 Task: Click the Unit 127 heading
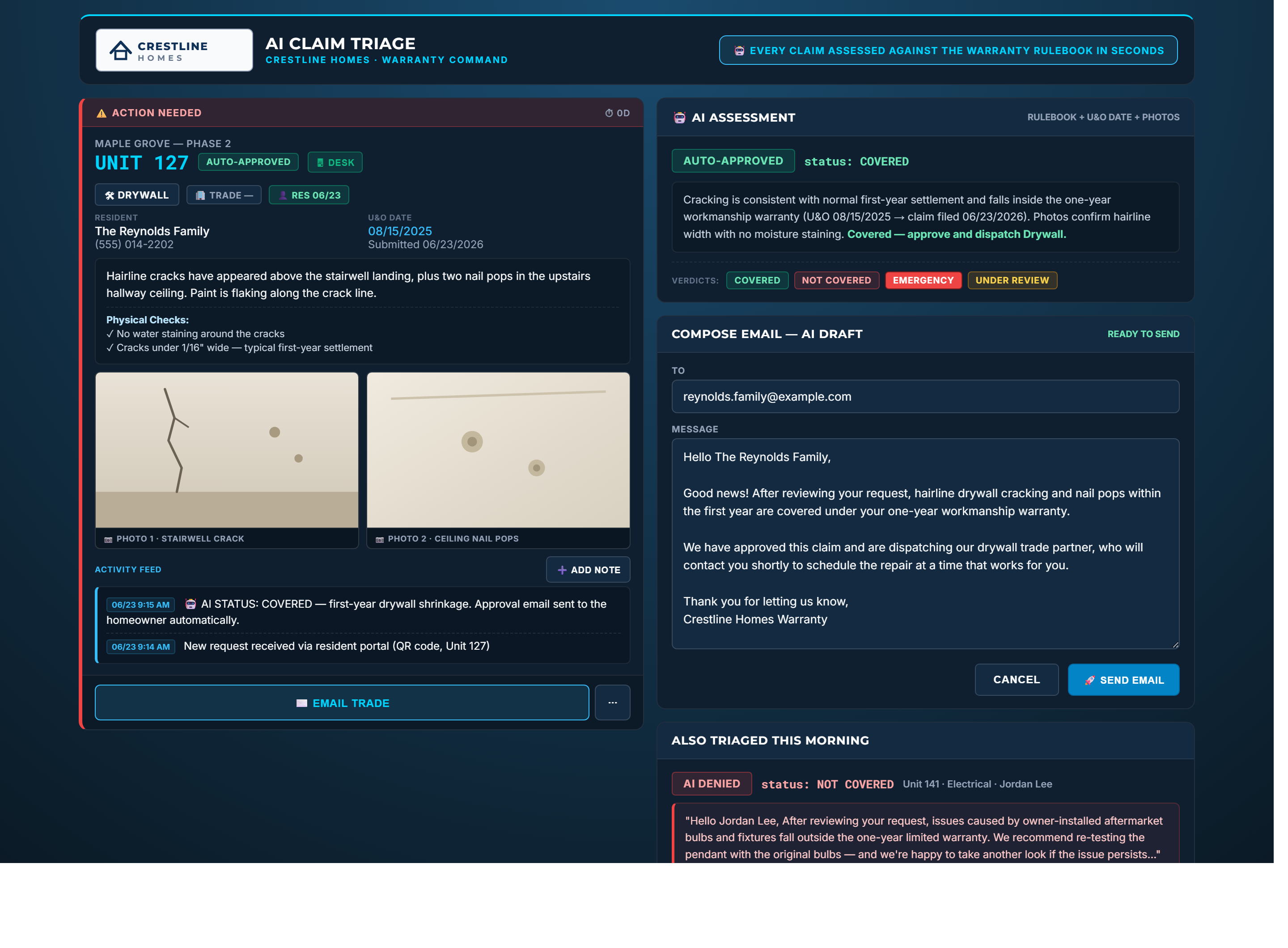141,163
